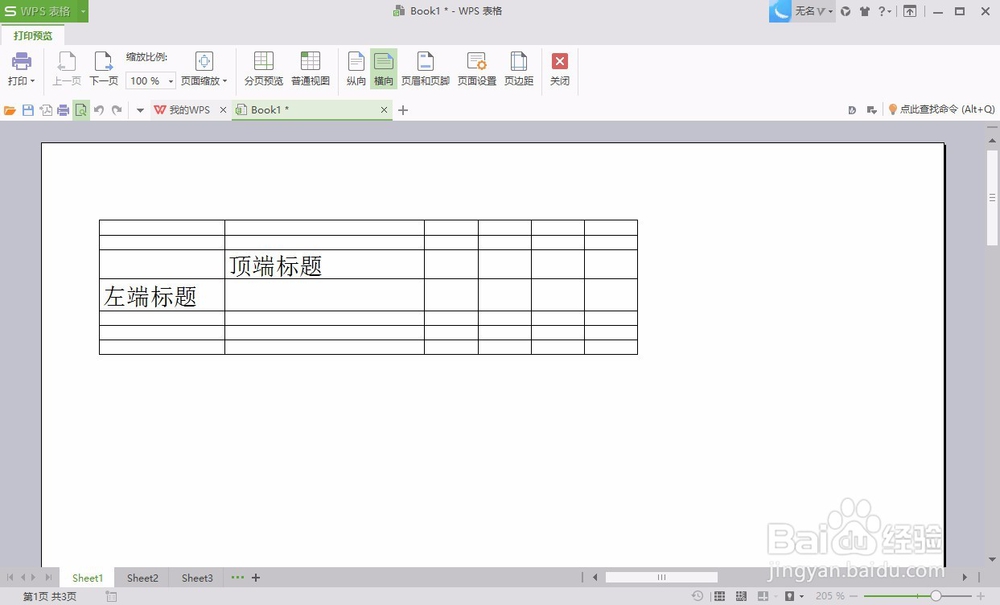
Task: Click the ribbon collapse icon in title bar
Action: (x=910, y=11)
